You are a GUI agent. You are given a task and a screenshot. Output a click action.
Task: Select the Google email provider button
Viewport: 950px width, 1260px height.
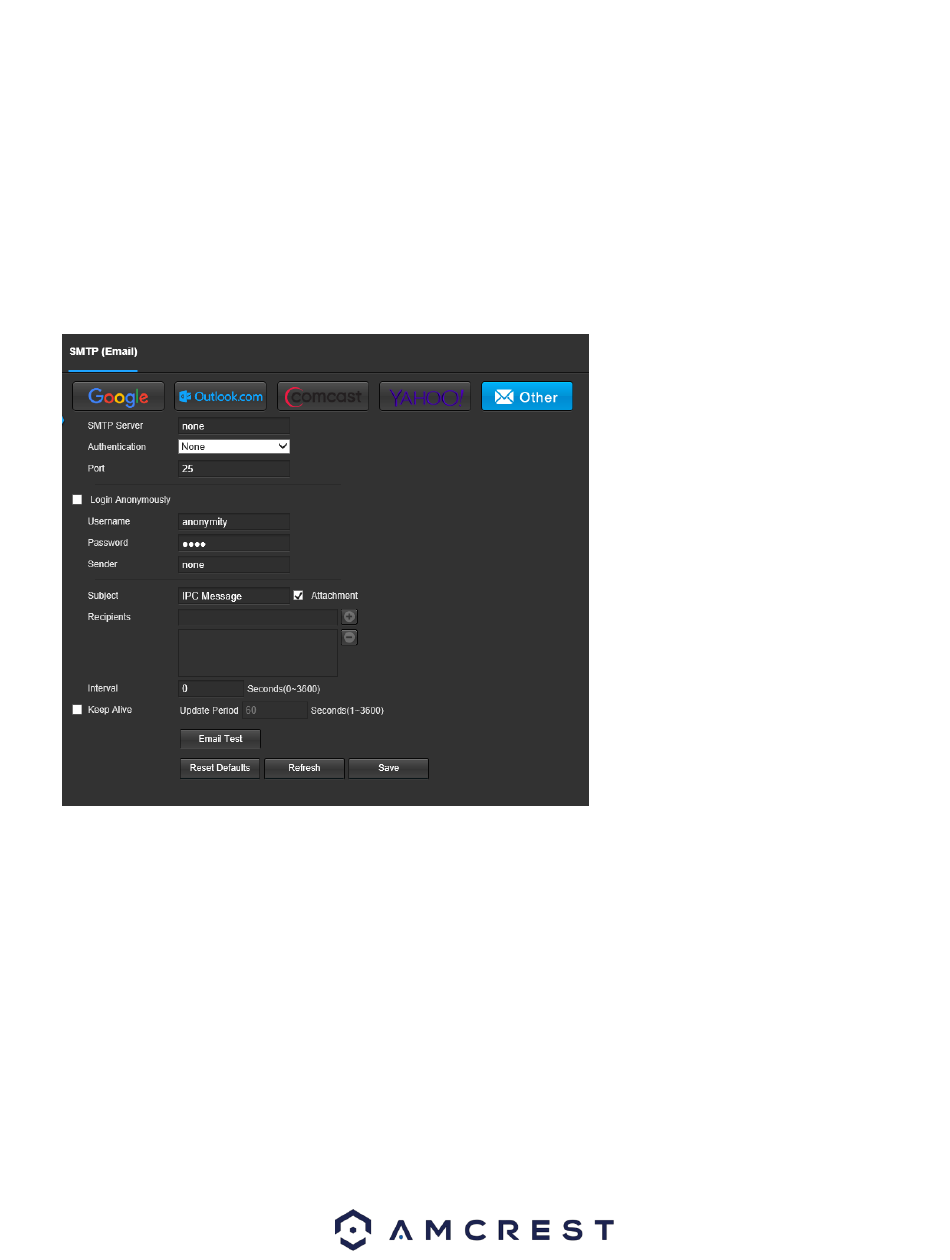point(118,397)
